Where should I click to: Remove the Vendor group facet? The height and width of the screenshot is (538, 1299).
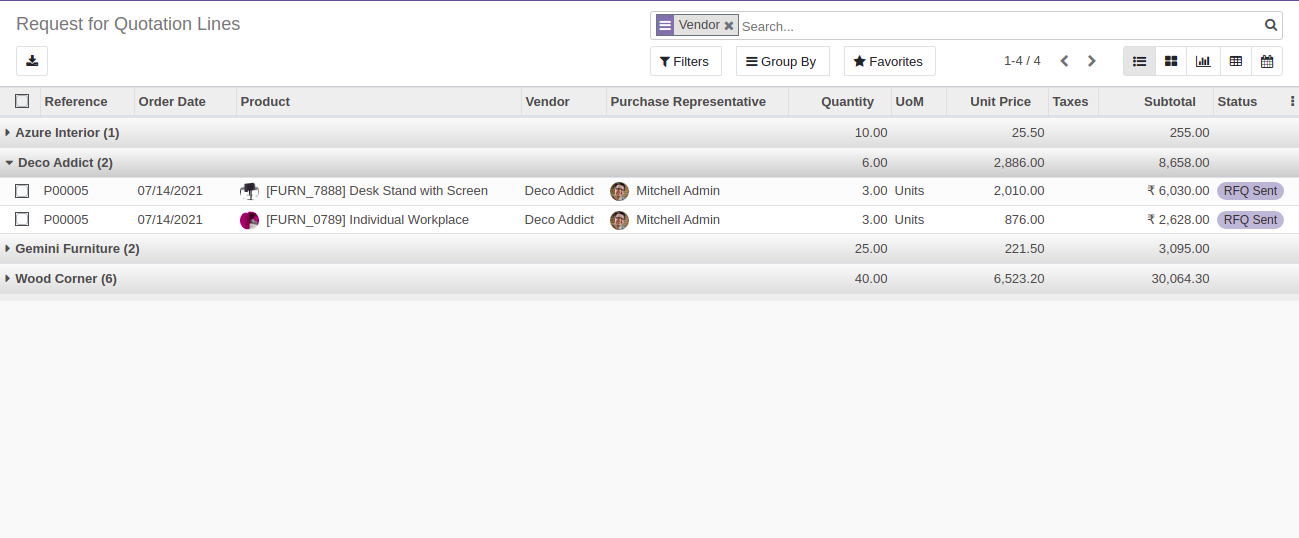[729, 26]
